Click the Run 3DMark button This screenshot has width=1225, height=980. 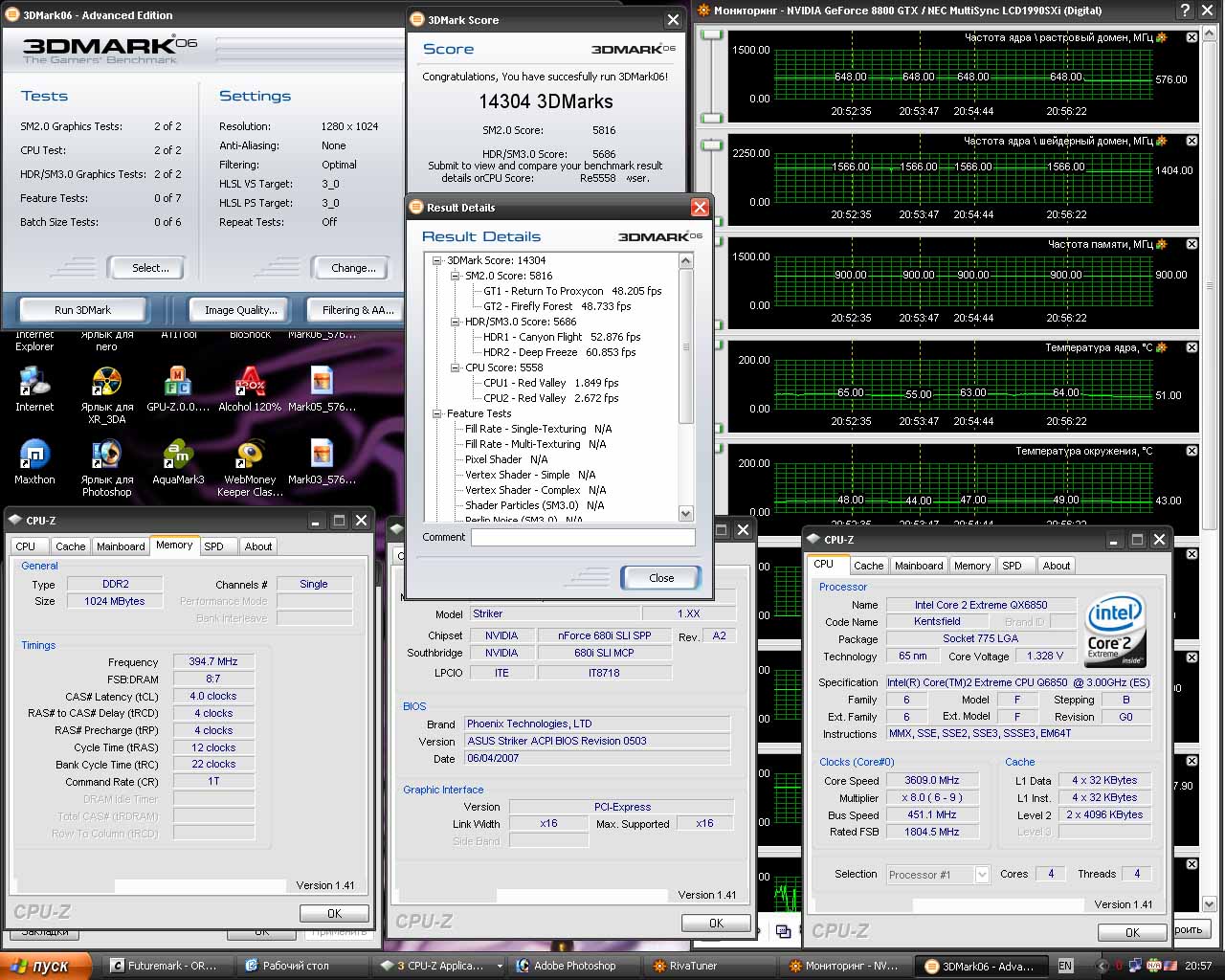coord(82,310)
